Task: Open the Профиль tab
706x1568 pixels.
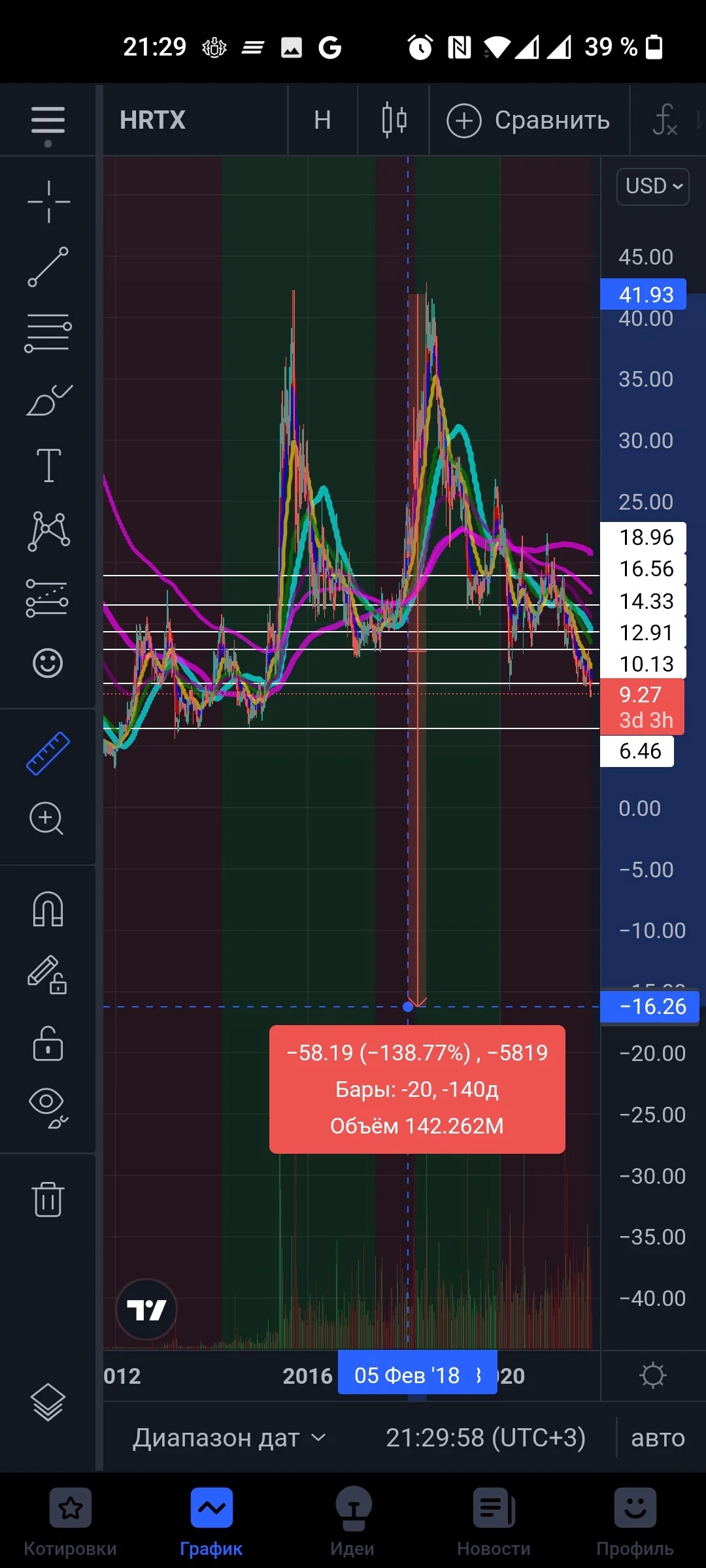Action: tap(635, 1522)
